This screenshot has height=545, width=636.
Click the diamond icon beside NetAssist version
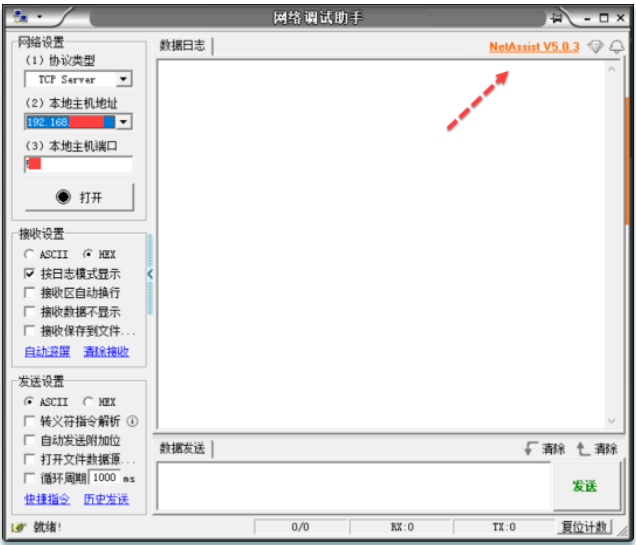click(596, 47)
